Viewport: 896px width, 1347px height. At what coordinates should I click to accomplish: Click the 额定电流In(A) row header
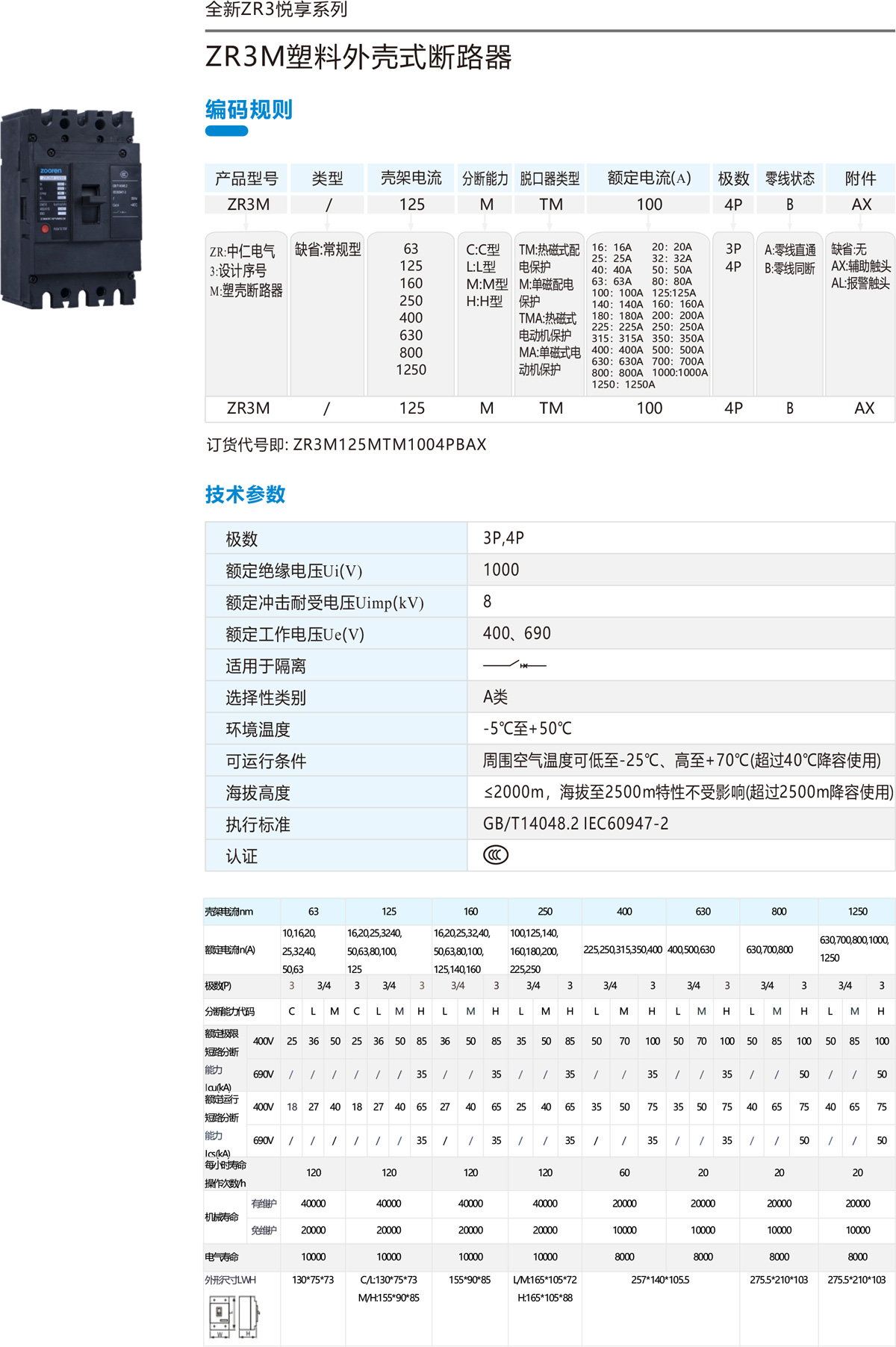tap(230, 950)
